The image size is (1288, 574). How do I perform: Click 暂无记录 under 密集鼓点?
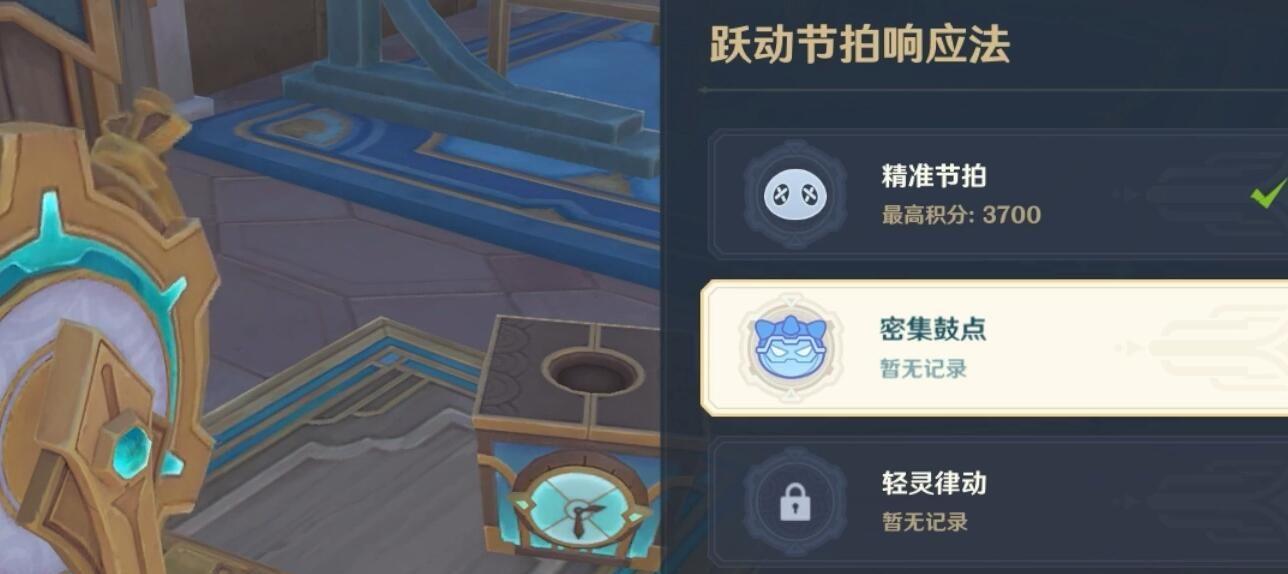924,369
